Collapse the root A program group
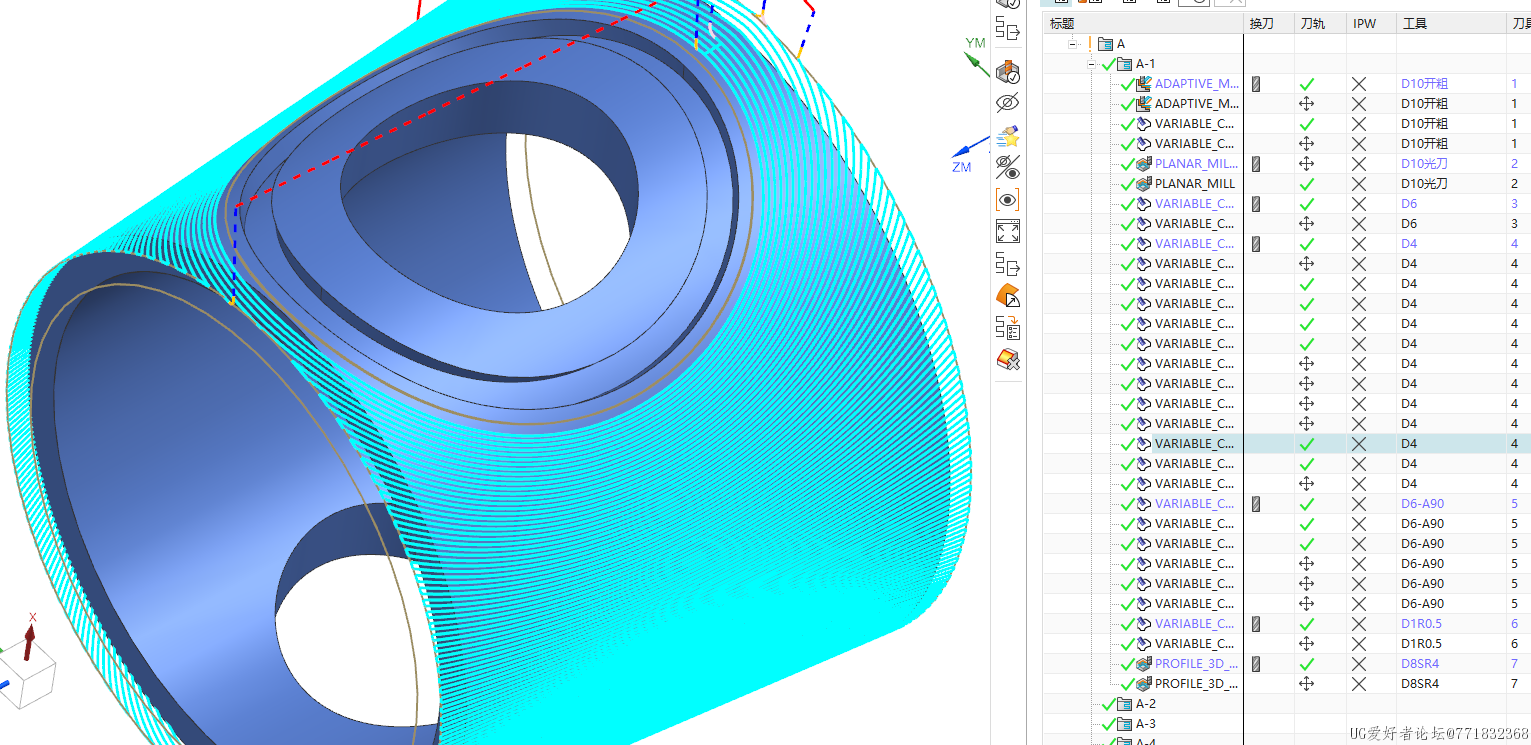The image size is (1531, 745). pyautogui.click(x=1073, y=43)
